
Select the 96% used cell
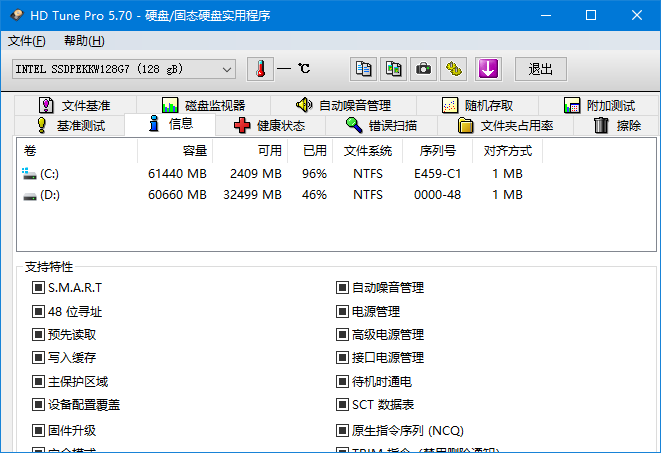[314, 174]
